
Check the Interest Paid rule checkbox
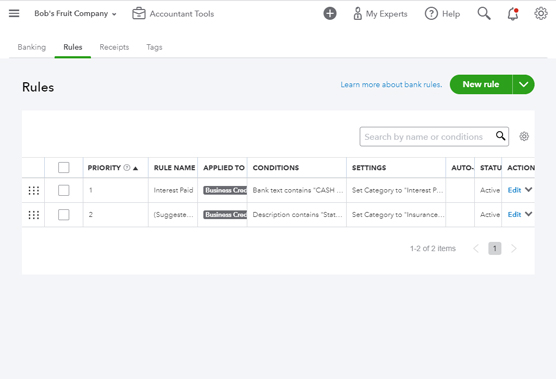point(63,190)
